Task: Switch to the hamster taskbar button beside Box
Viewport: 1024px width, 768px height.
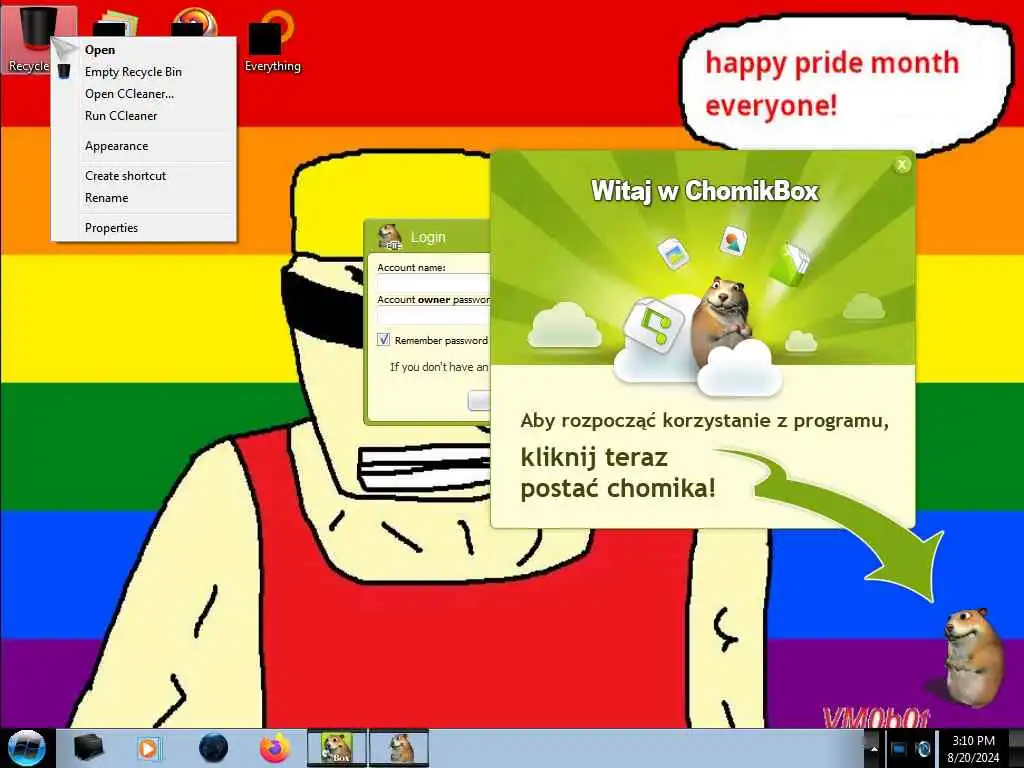Action: (399, 748)
